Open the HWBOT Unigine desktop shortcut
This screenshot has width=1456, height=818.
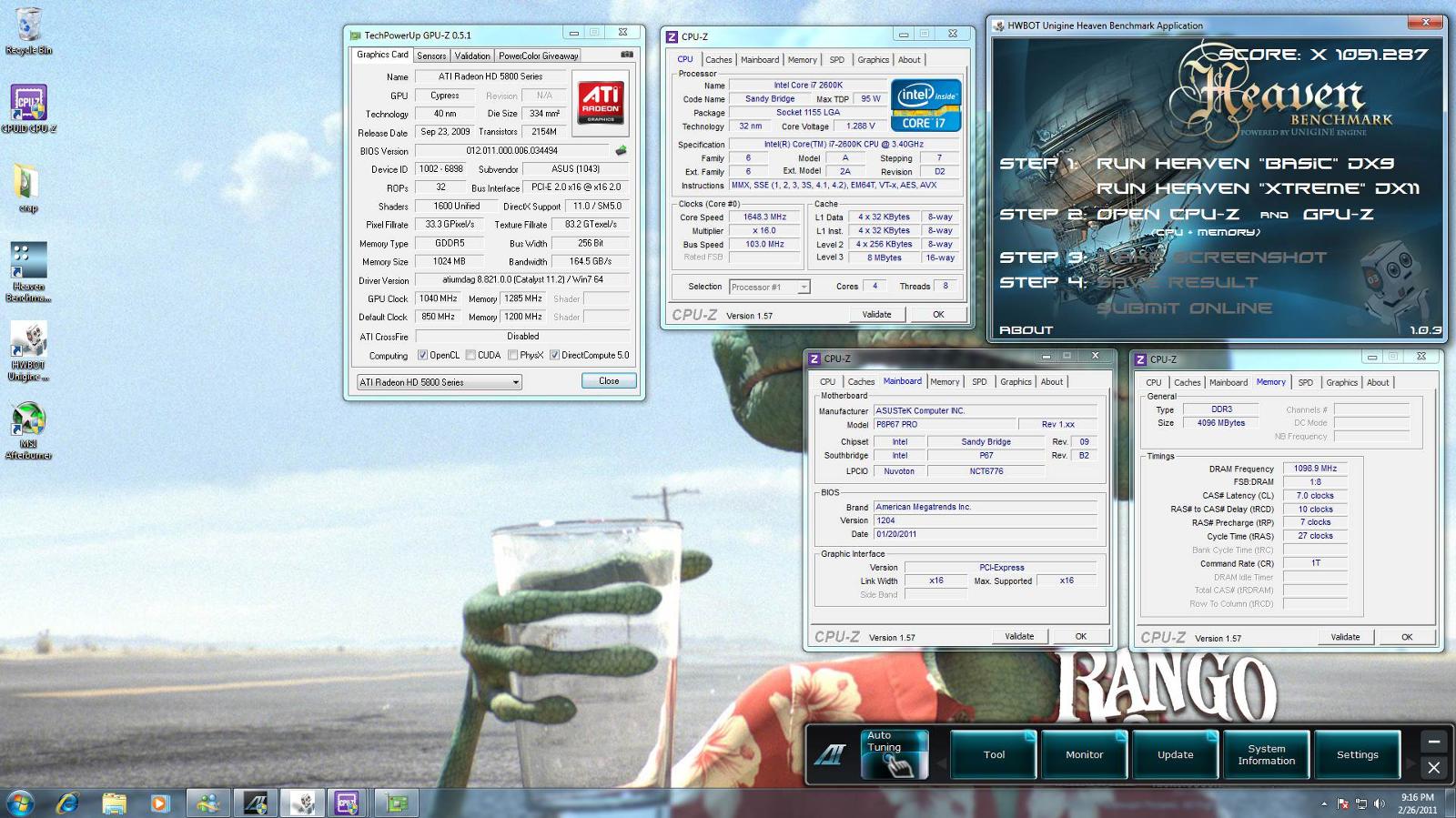[28, 351]
